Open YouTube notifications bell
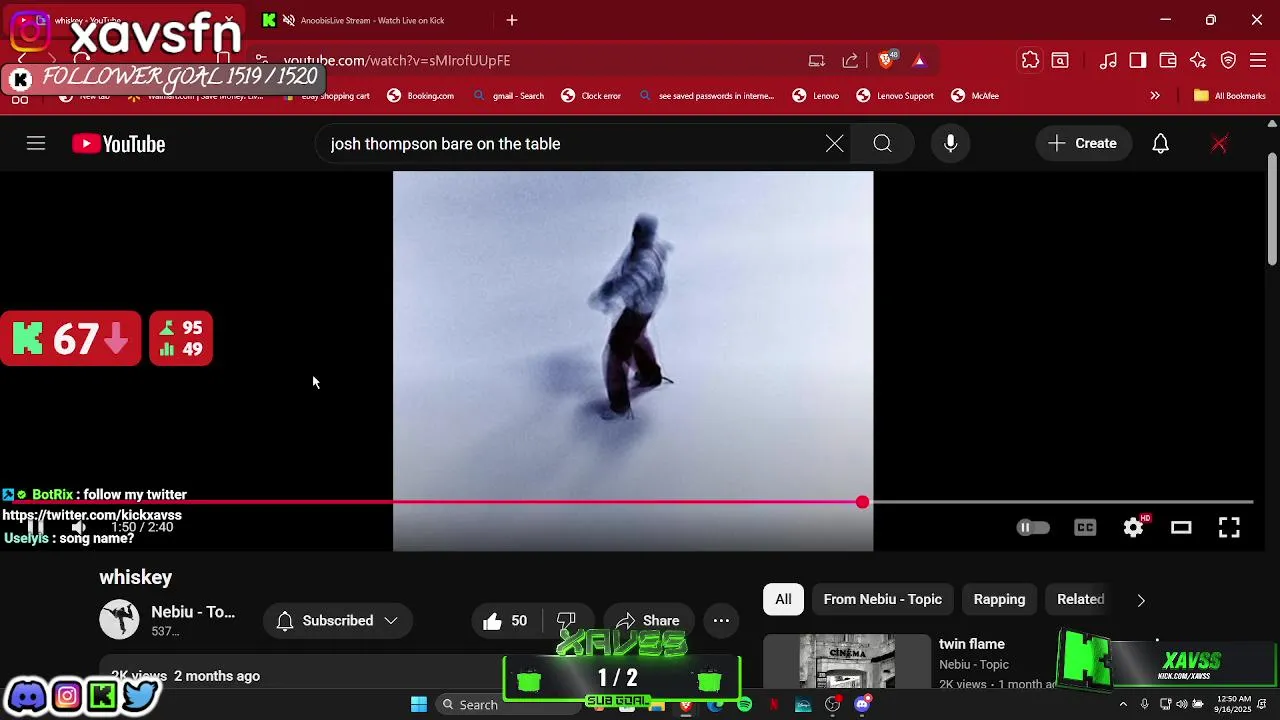This screenshot has height=720, width=1280. pyautogui.click(x=1160, y=144)
